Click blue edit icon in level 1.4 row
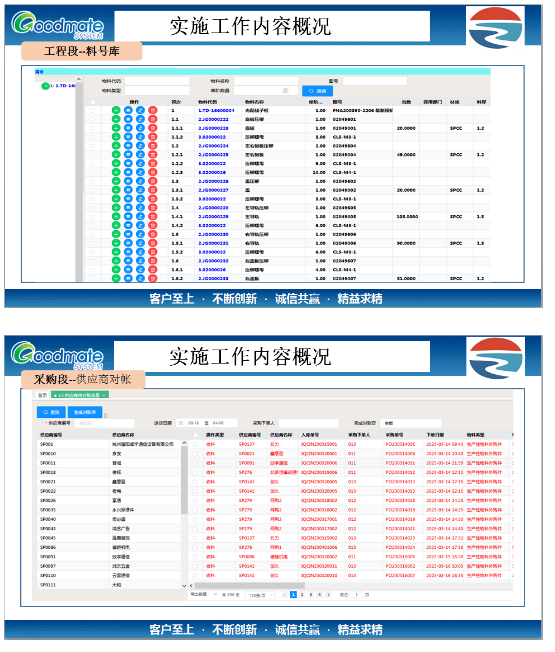The image size is (555, 652). (x=141, y=207)
